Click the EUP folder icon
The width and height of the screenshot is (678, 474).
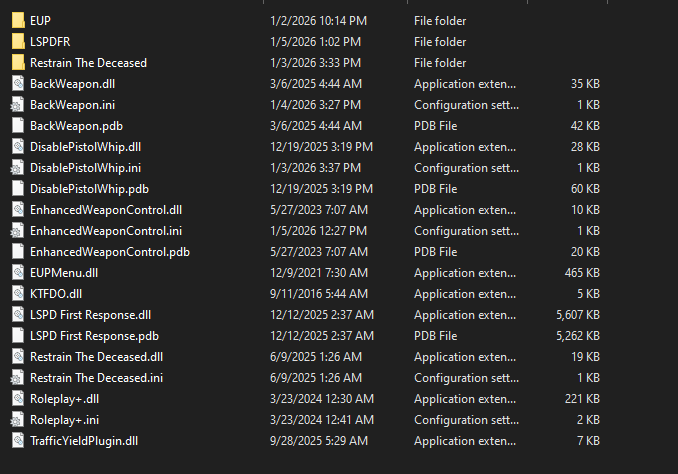pyautogui.click(x=17, y=20)
